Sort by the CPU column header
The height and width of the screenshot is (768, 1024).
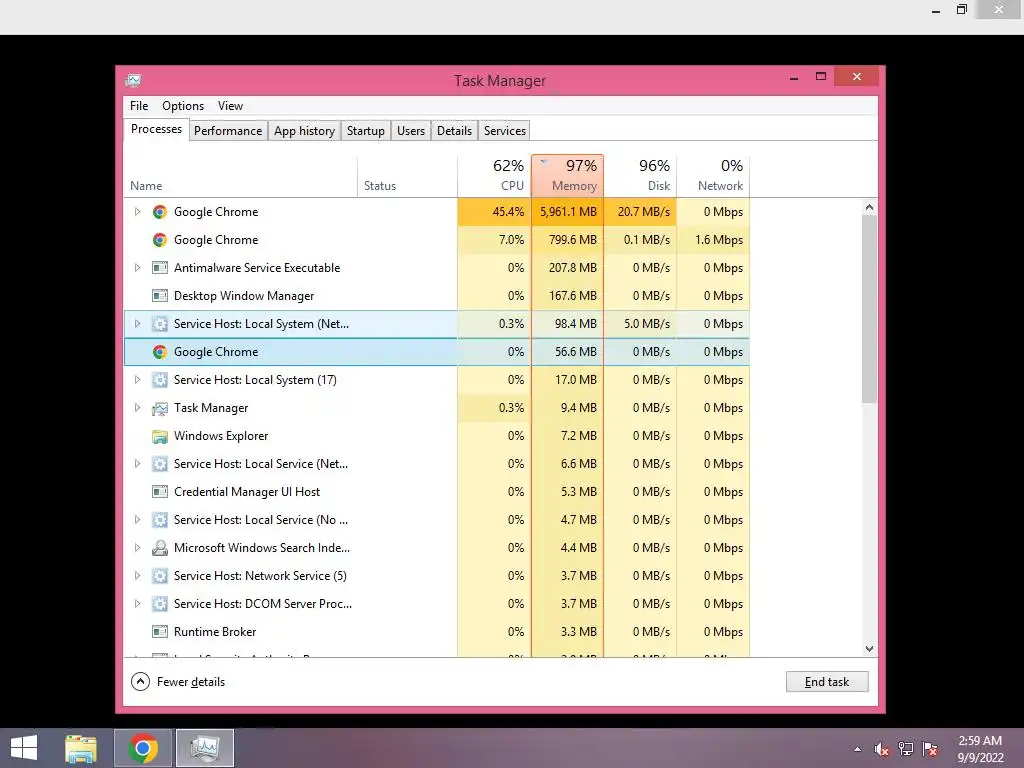(x=494, y=176)
